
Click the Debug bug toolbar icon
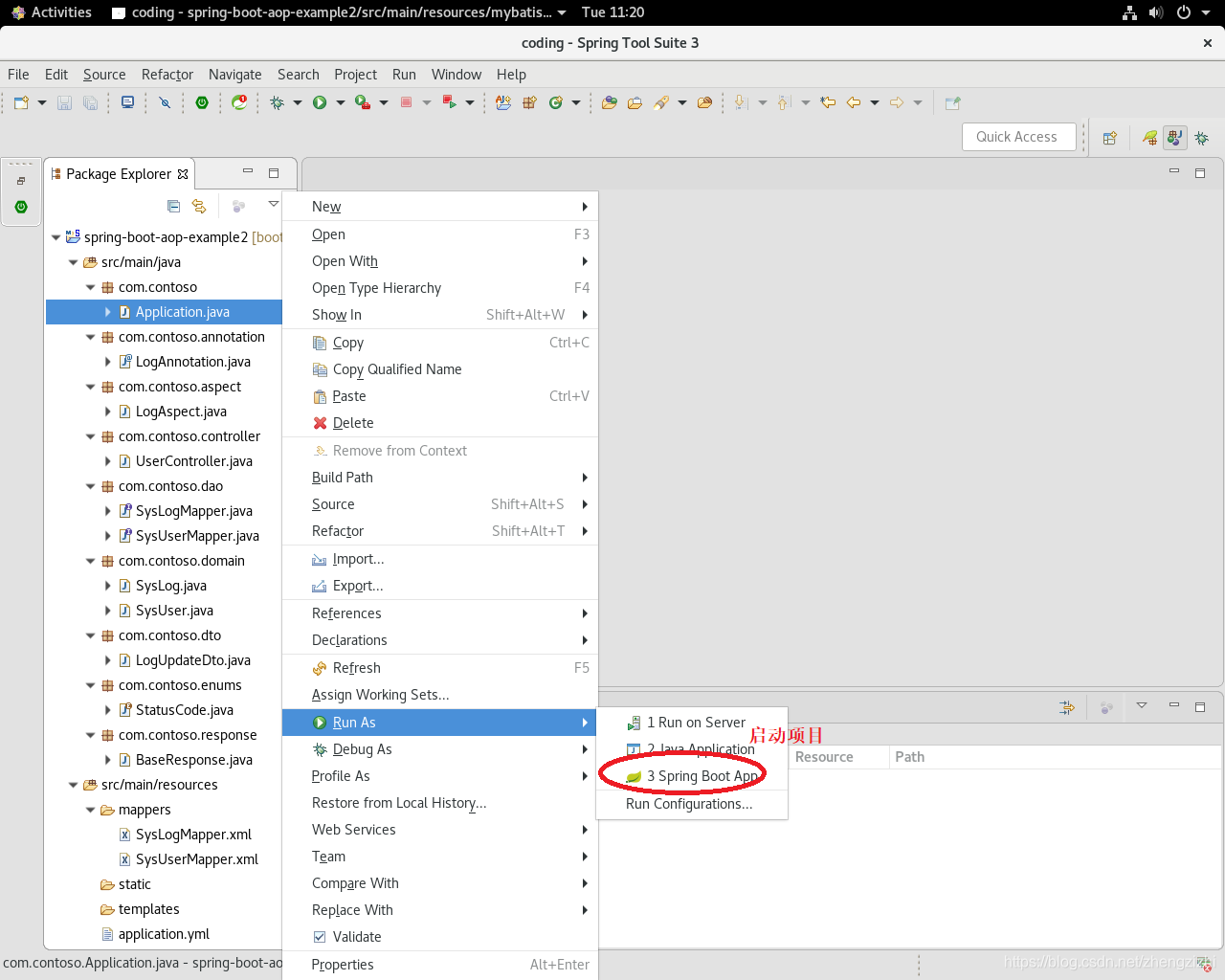click(x=278, y=102)
